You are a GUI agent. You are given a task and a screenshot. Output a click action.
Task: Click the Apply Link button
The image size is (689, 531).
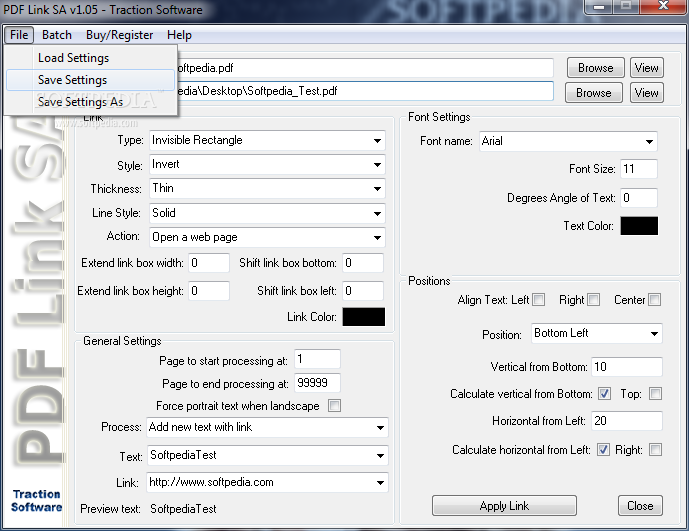[504, 506]
